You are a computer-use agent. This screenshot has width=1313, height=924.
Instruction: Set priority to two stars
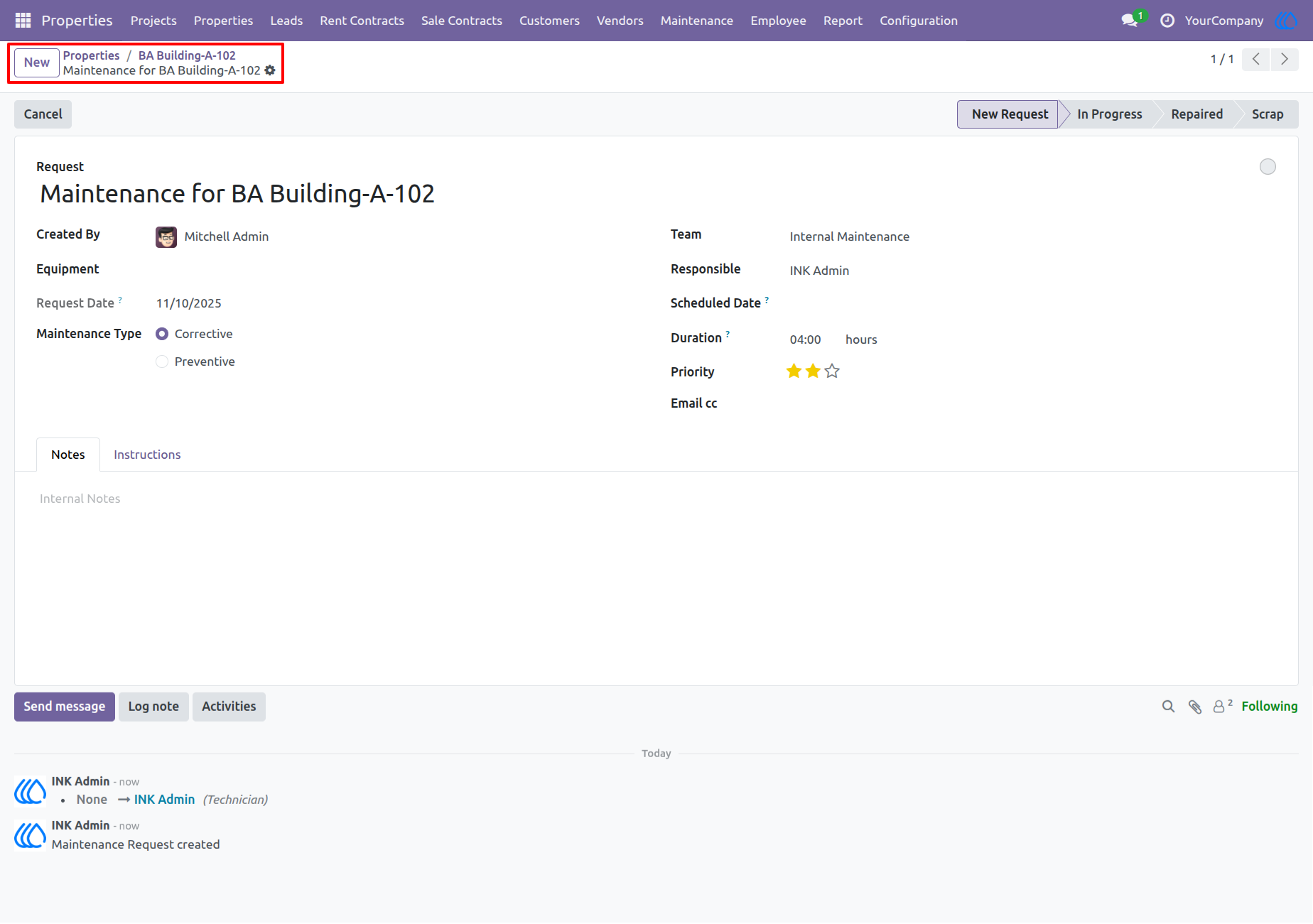coord(813,371)
